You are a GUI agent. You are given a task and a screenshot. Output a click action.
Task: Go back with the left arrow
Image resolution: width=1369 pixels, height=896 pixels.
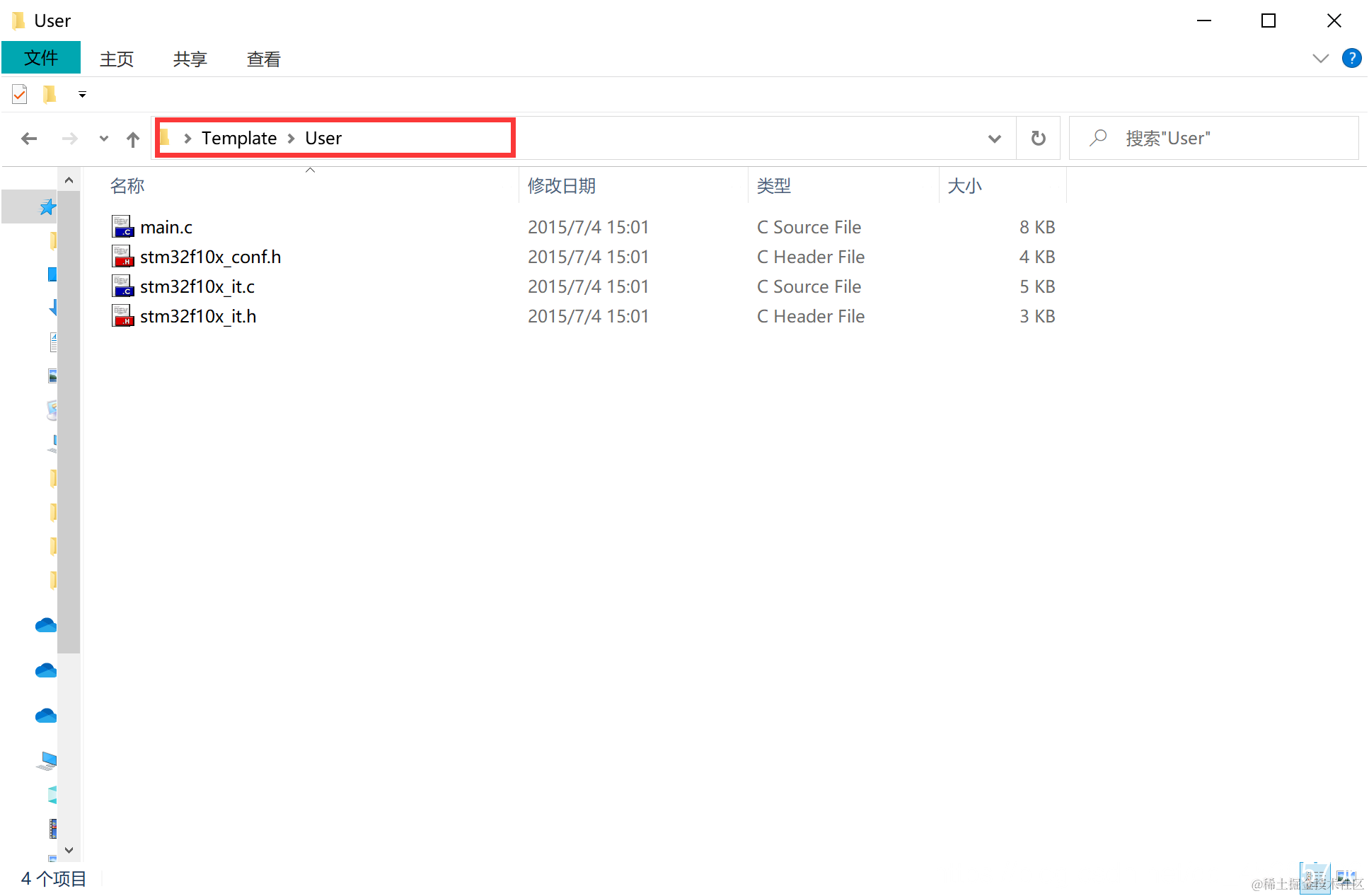pos(29,139)
